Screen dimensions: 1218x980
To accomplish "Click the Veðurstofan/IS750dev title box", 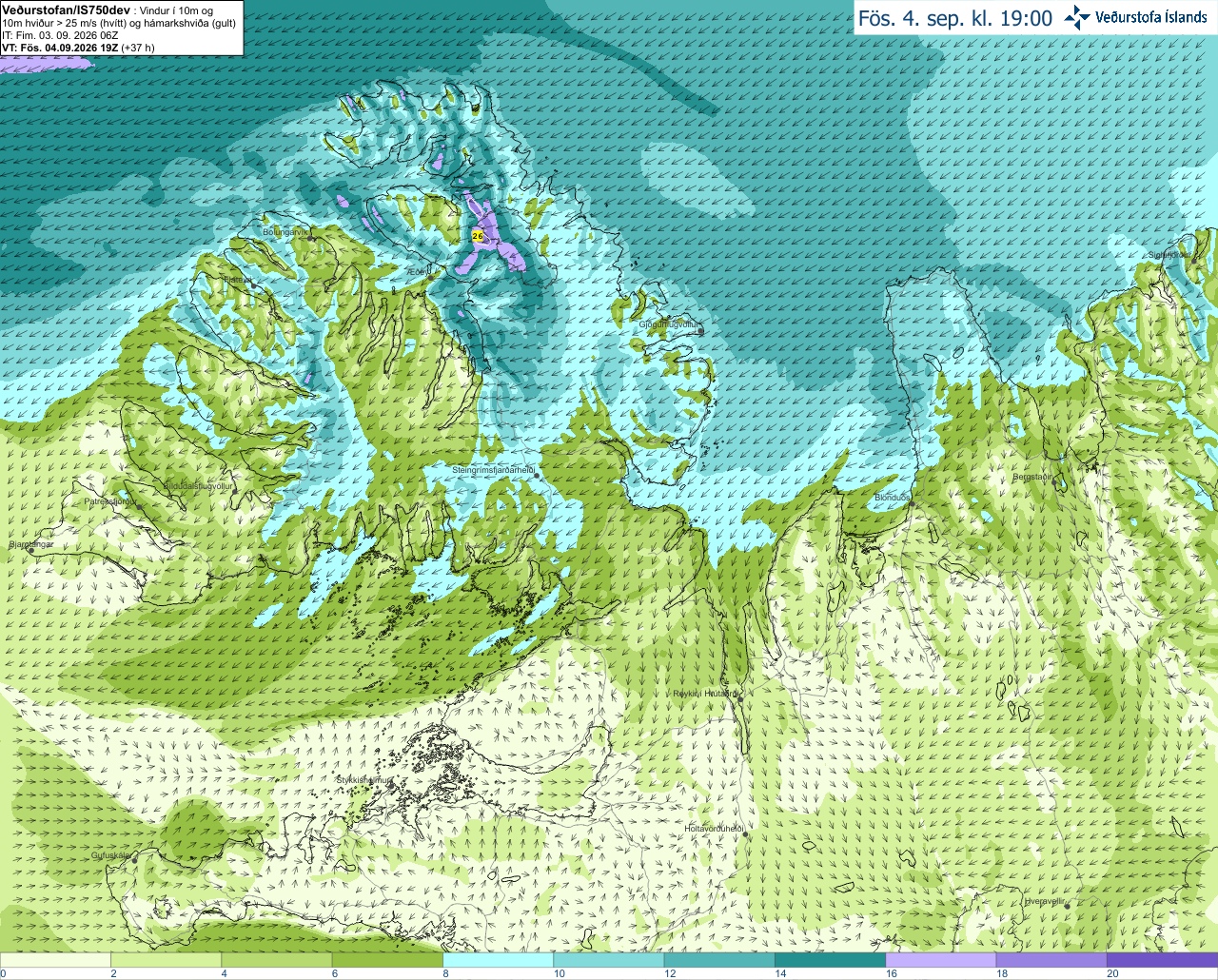I will point(121,28).
